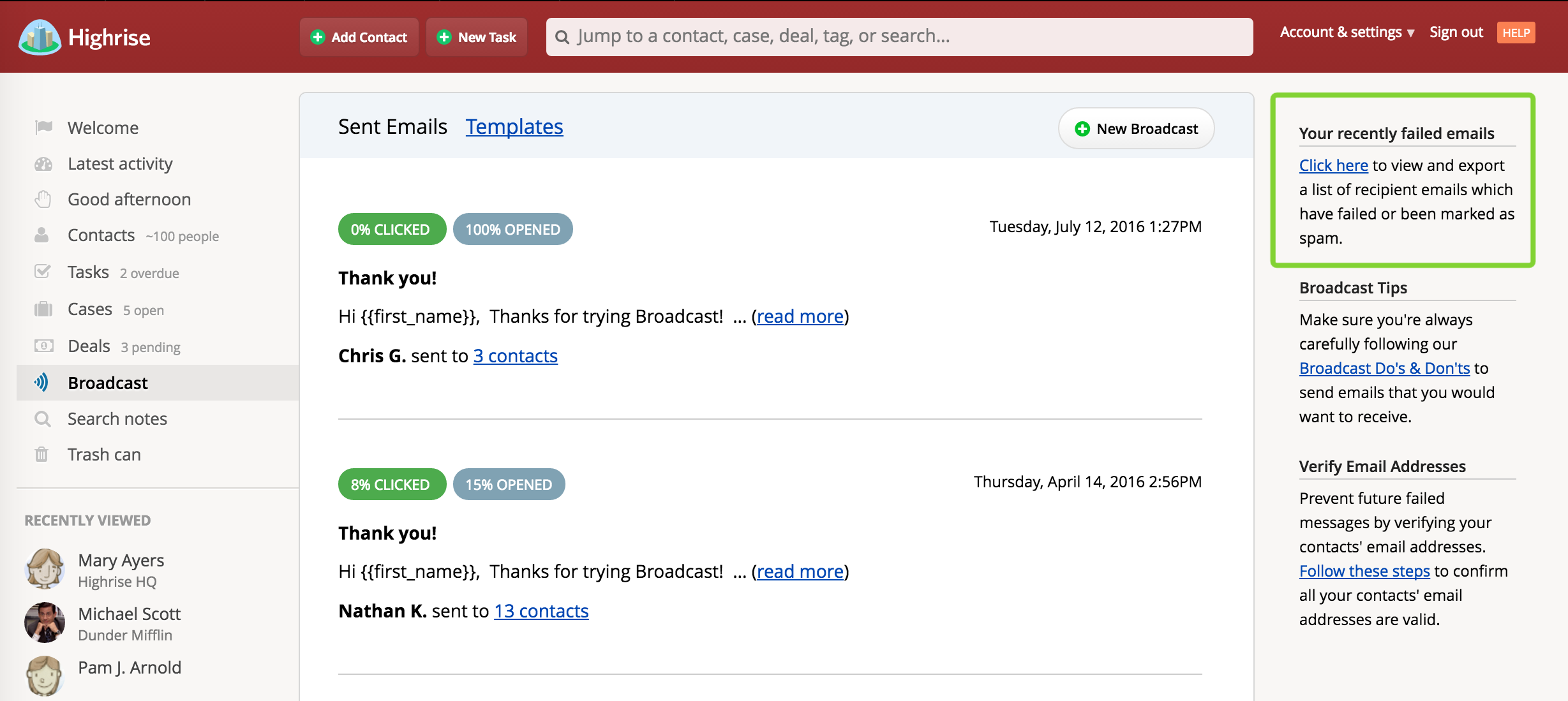Image resolution: width=1568 pixels, height=701 pixels.
Task: Open the orange HELP badge
Action: [1516, 33]
